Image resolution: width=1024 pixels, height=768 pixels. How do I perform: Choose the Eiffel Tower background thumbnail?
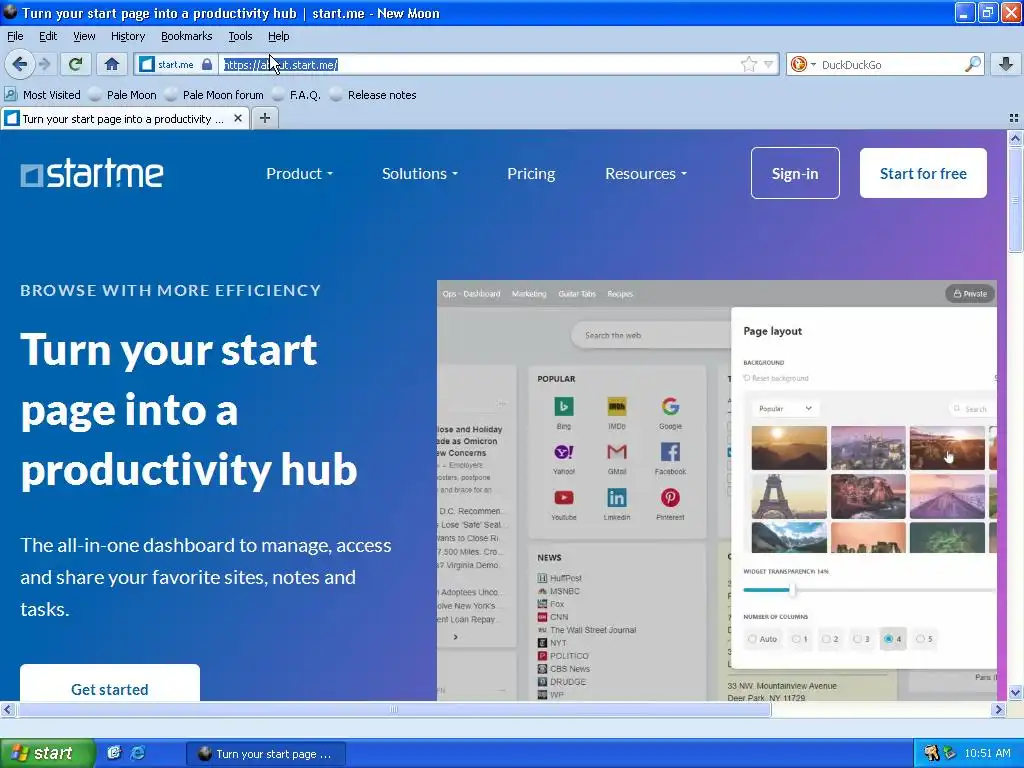(789, 496)
